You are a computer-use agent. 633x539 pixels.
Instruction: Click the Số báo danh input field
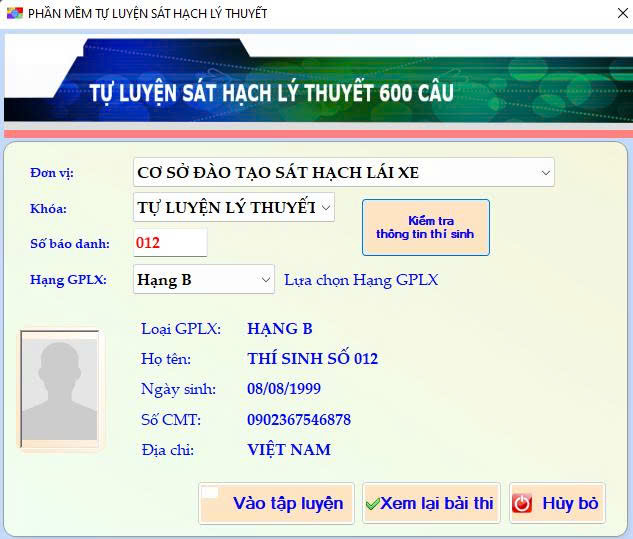tap(170, 243)
